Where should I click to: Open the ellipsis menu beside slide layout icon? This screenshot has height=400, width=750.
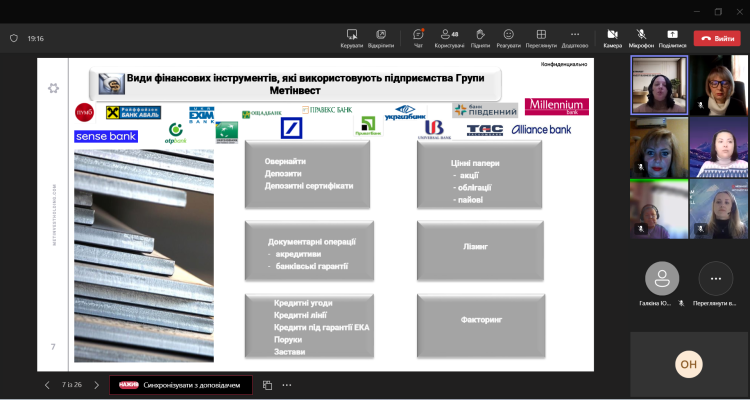(x=287, y=384)
